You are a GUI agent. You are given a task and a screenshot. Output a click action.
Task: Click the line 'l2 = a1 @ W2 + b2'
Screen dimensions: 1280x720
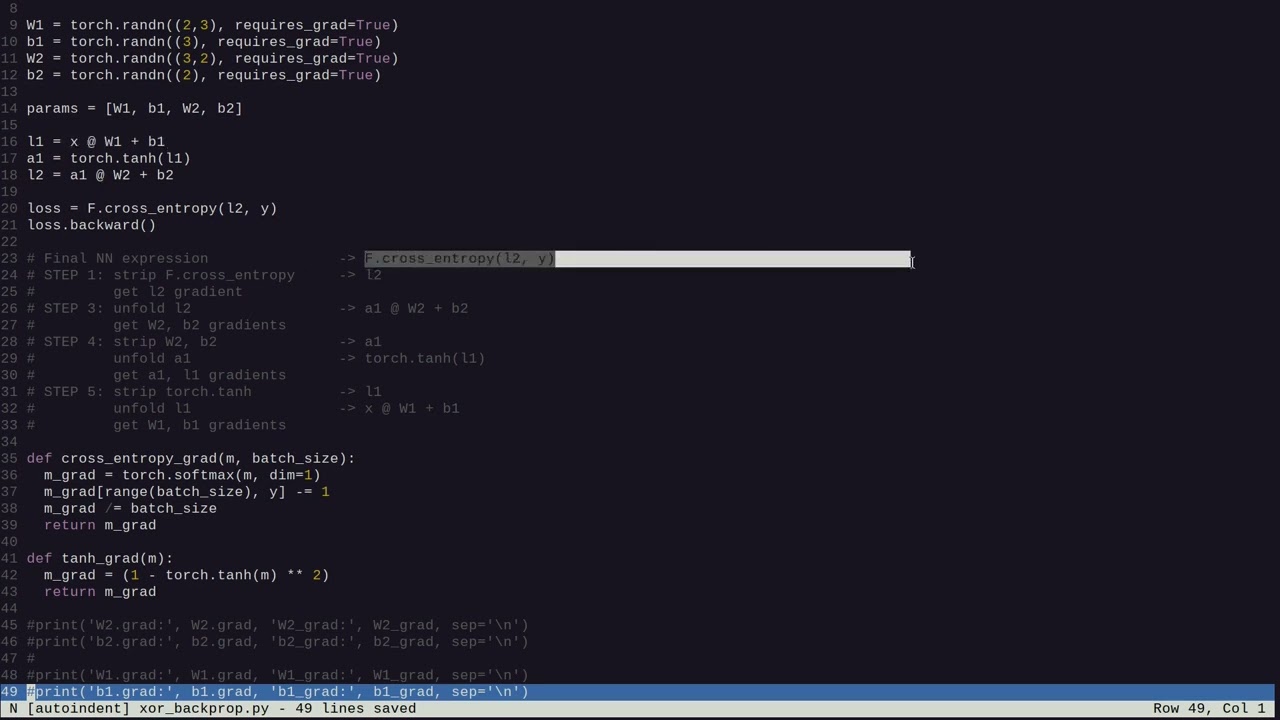tap(100, 175)
